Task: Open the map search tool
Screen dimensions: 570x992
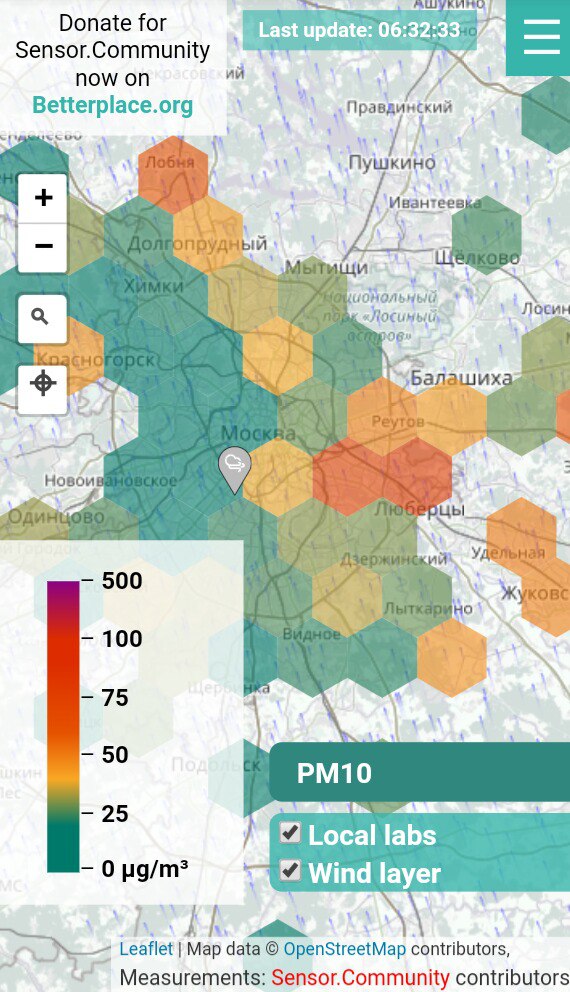Action: tap(43, 318)
